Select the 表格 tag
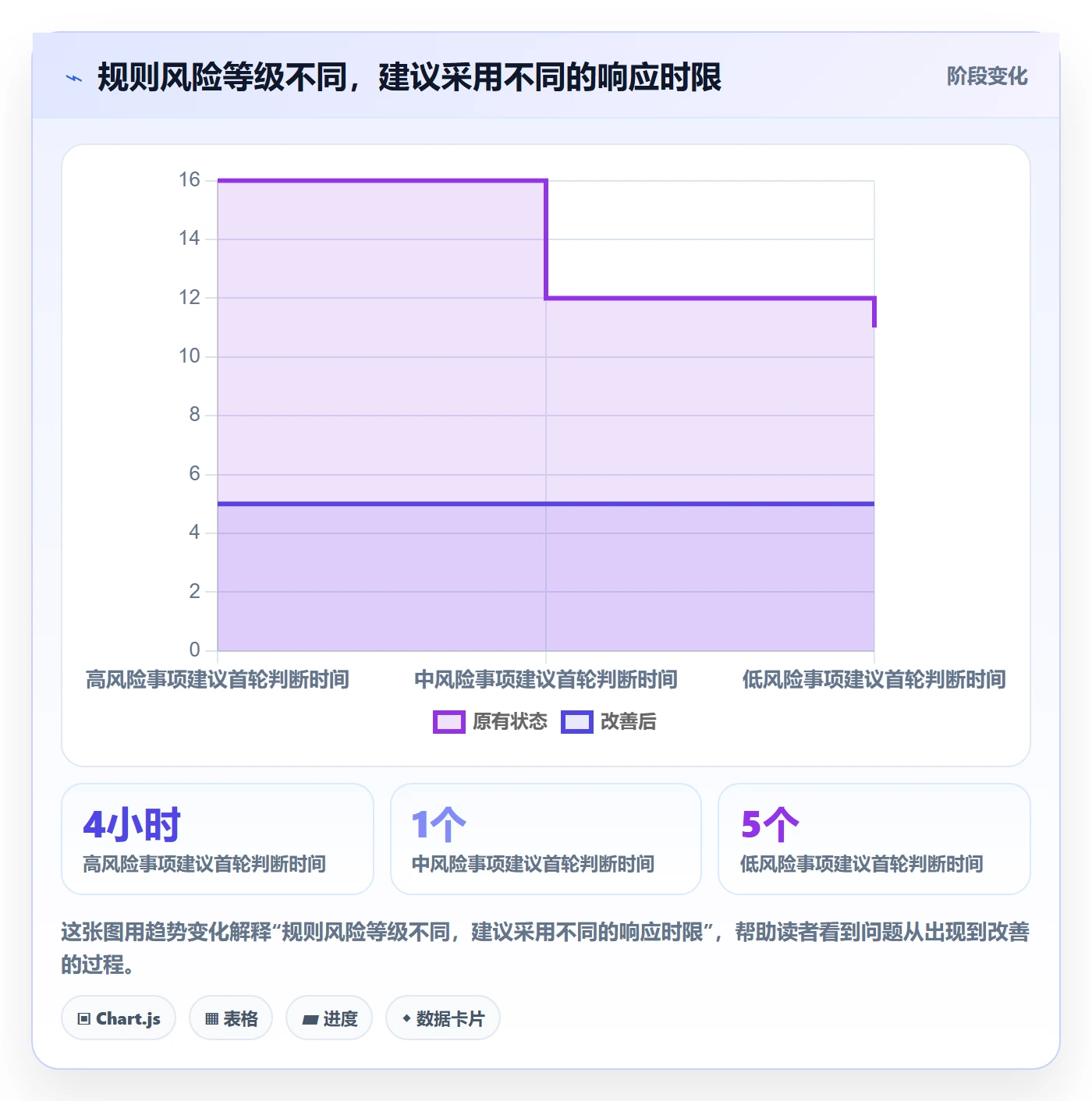Viewport: 1092px width, 1101px height. click(231, 1018)
